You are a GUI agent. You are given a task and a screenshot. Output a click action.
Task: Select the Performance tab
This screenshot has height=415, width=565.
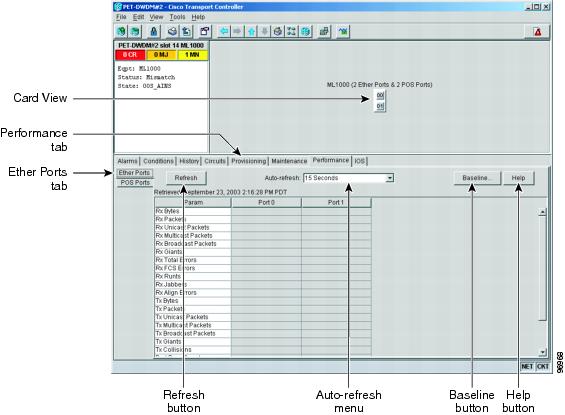pos(331,160)
